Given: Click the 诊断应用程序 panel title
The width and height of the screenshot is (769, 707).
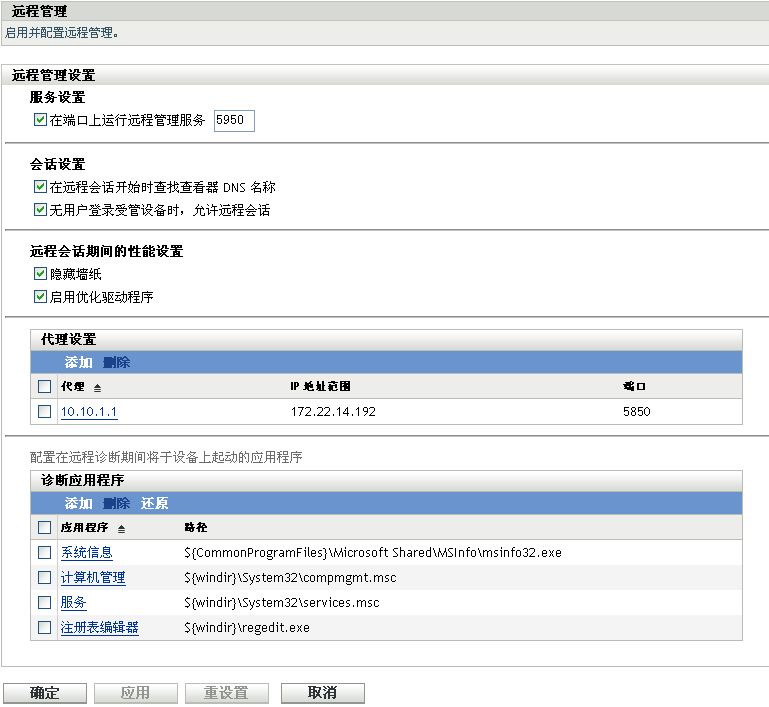Looking at the screenshot, I should click(x=82, y=480).
